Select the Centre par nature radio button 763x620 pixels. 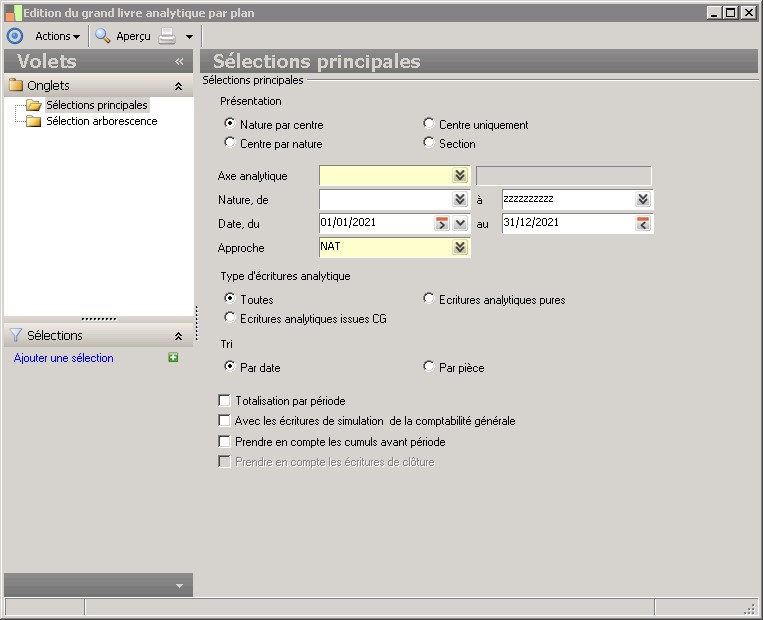[x=230, y=144]
